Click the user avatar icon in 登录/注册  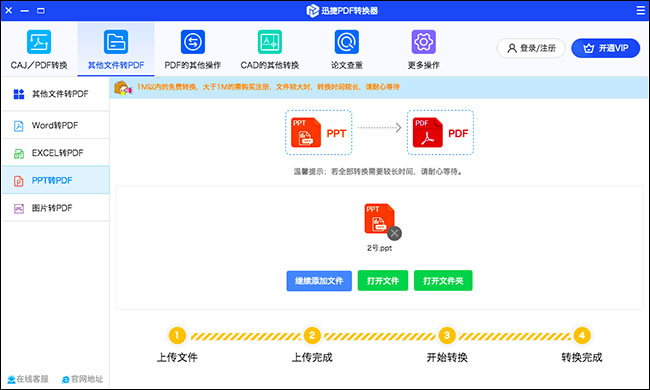click(x=512, y=48)
